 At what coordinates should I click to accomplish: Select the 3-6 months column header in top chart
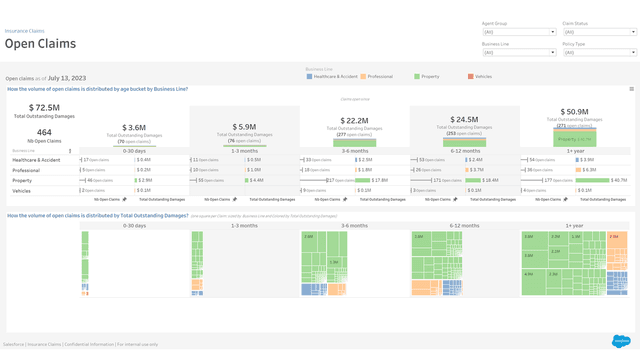(355, 151)
